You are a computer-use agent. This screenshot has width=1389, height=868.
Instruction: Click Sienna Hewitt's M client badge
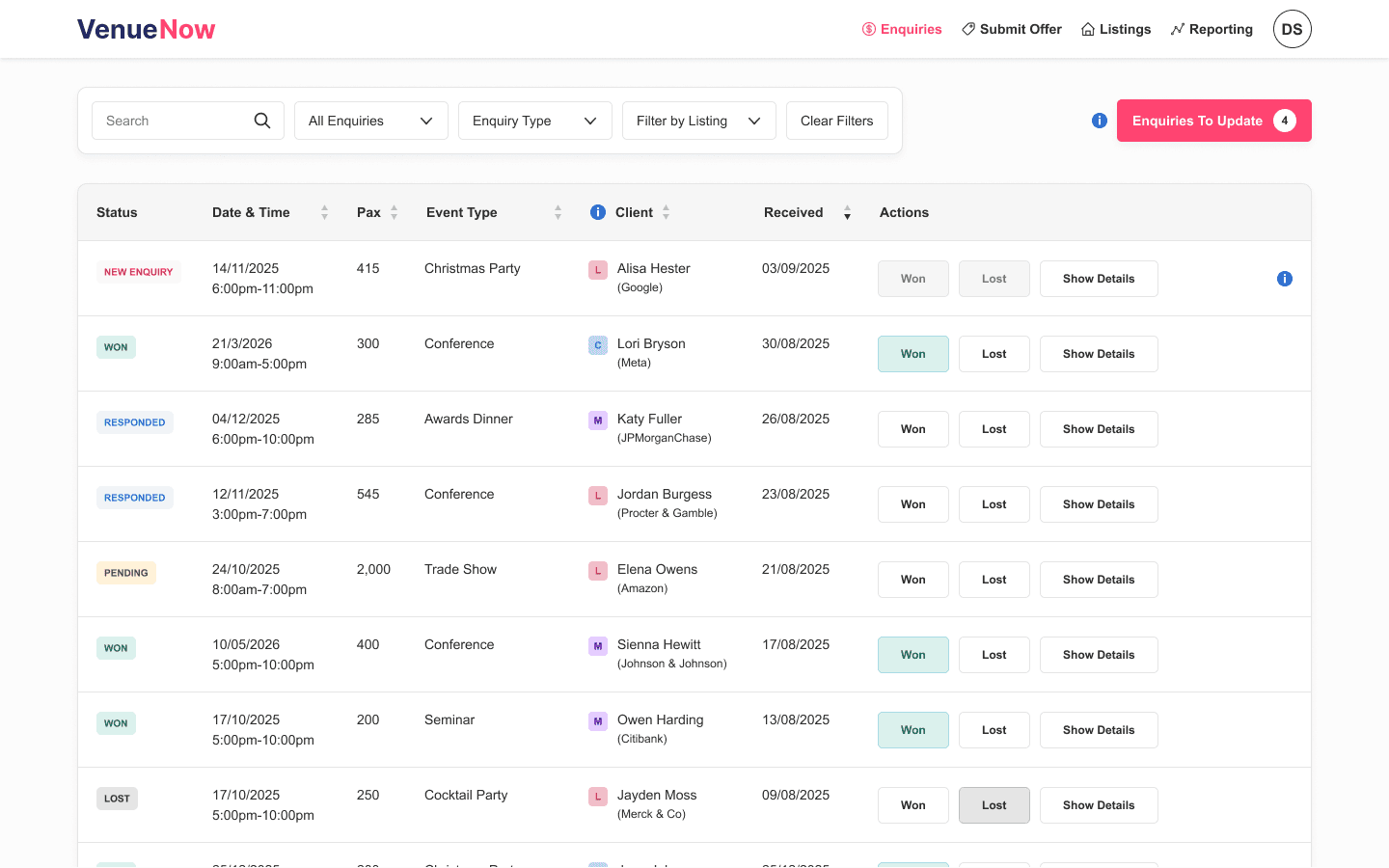pyautogui.click(x=598, y=646)
